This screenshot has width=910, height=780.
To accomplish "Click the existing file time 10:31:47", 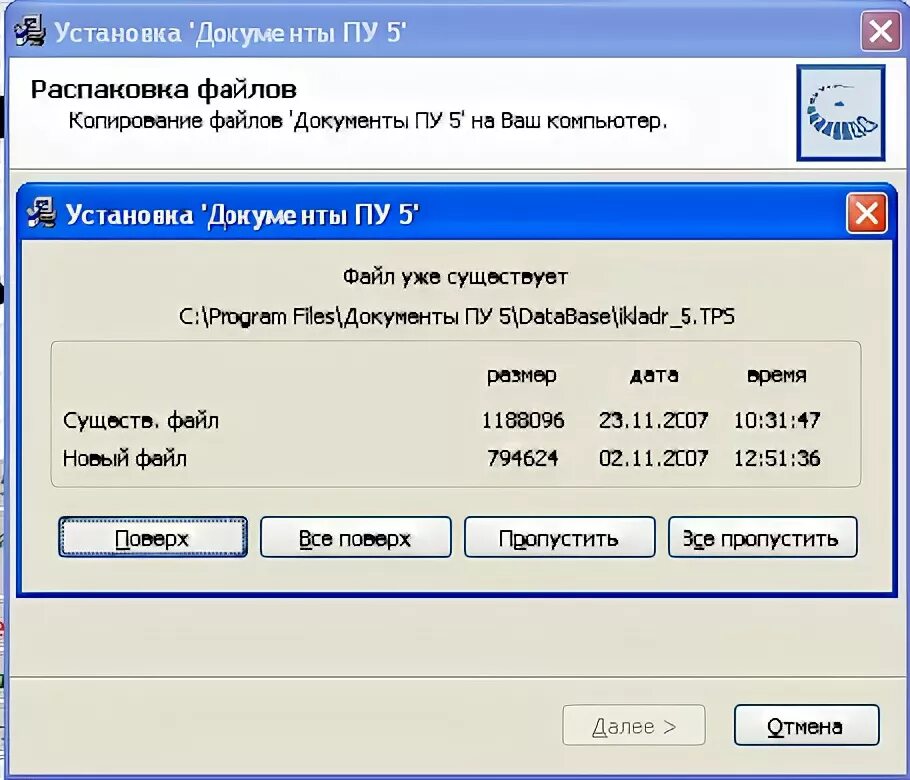I will tap(777, 420).
